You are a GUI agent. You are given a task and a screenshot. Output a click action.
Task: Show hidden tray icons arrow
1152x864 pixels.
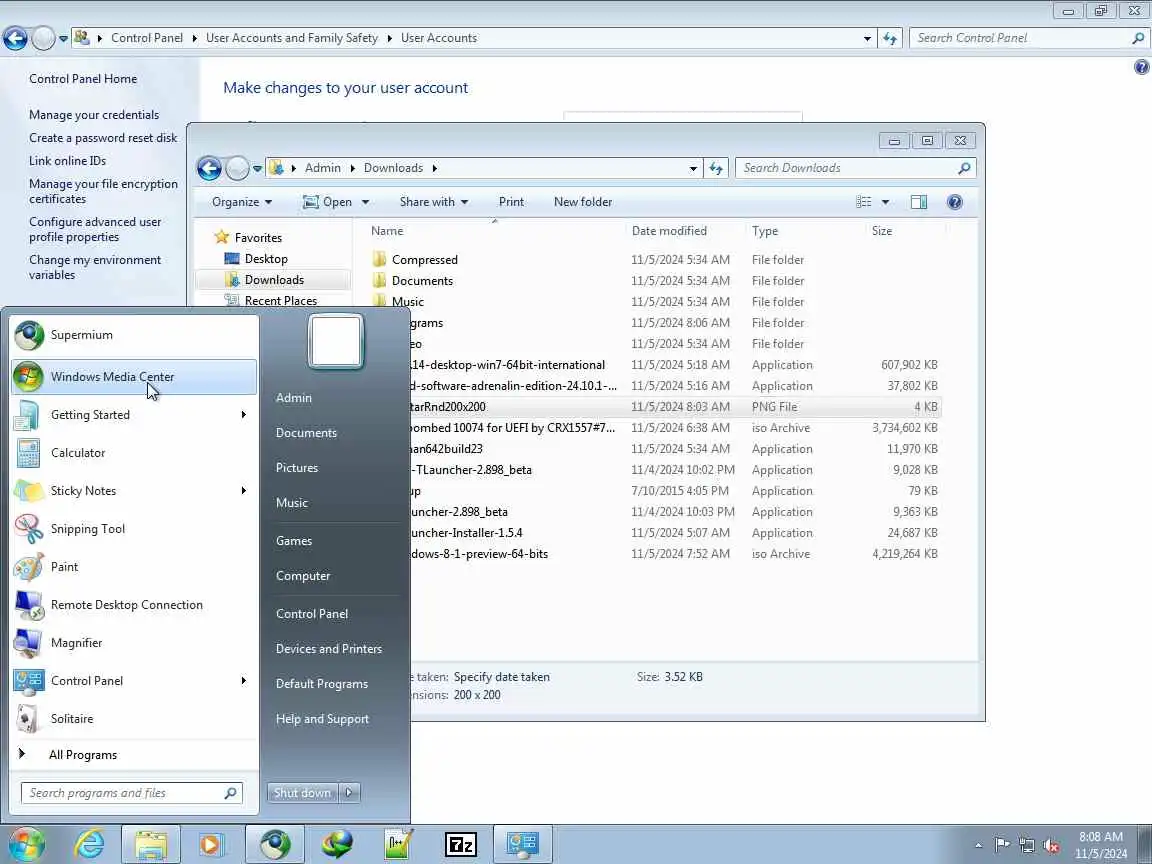click(x=978, y=846)
